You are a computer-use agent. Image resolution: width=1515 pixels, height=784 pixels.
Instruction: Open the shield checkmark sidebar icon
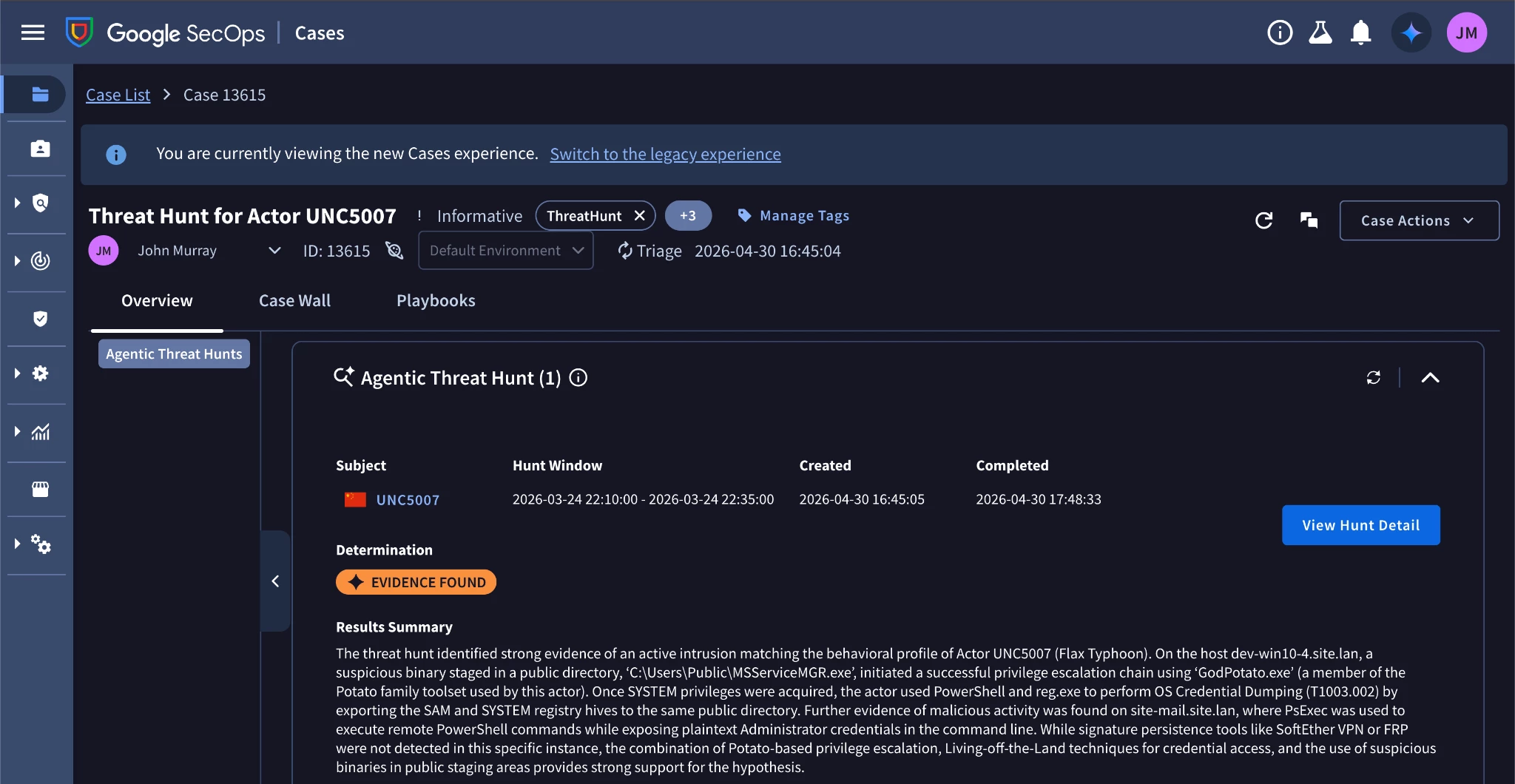coord(41,319)
